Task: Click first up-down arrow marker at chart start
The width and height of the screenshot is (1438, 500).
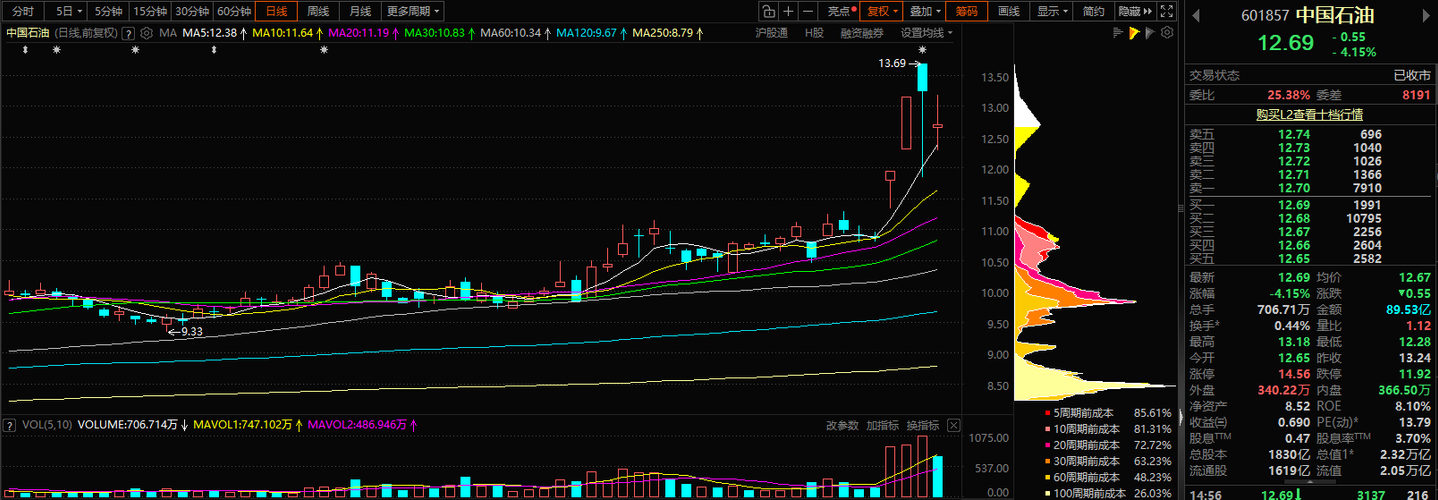Action: coord(25,49)
